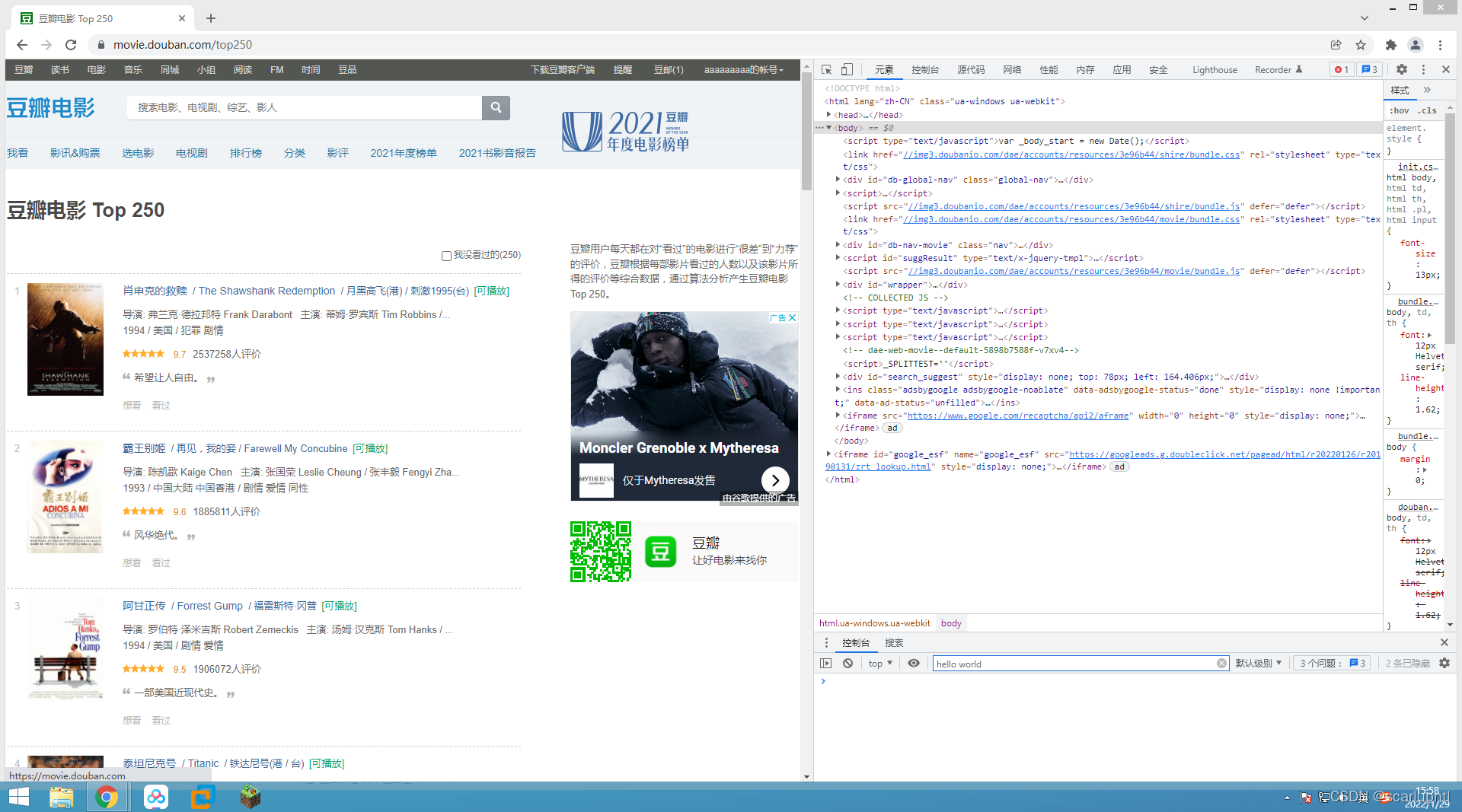Switch to the 网络 tab
The image size is (1462, 812).
tap(1012, 69)
